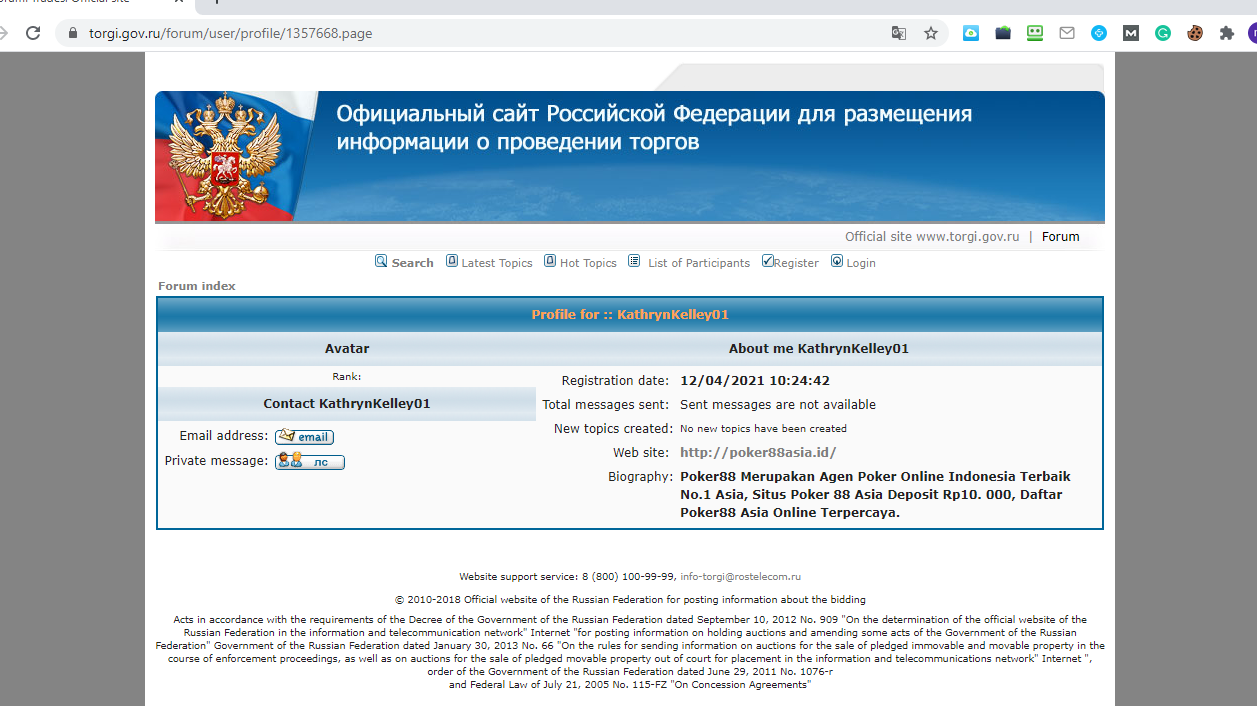Screen dimensions: 1257x706
Task: Click the mail envelope extension icon
Action: pyautogui.click(x=1067, y=33)
